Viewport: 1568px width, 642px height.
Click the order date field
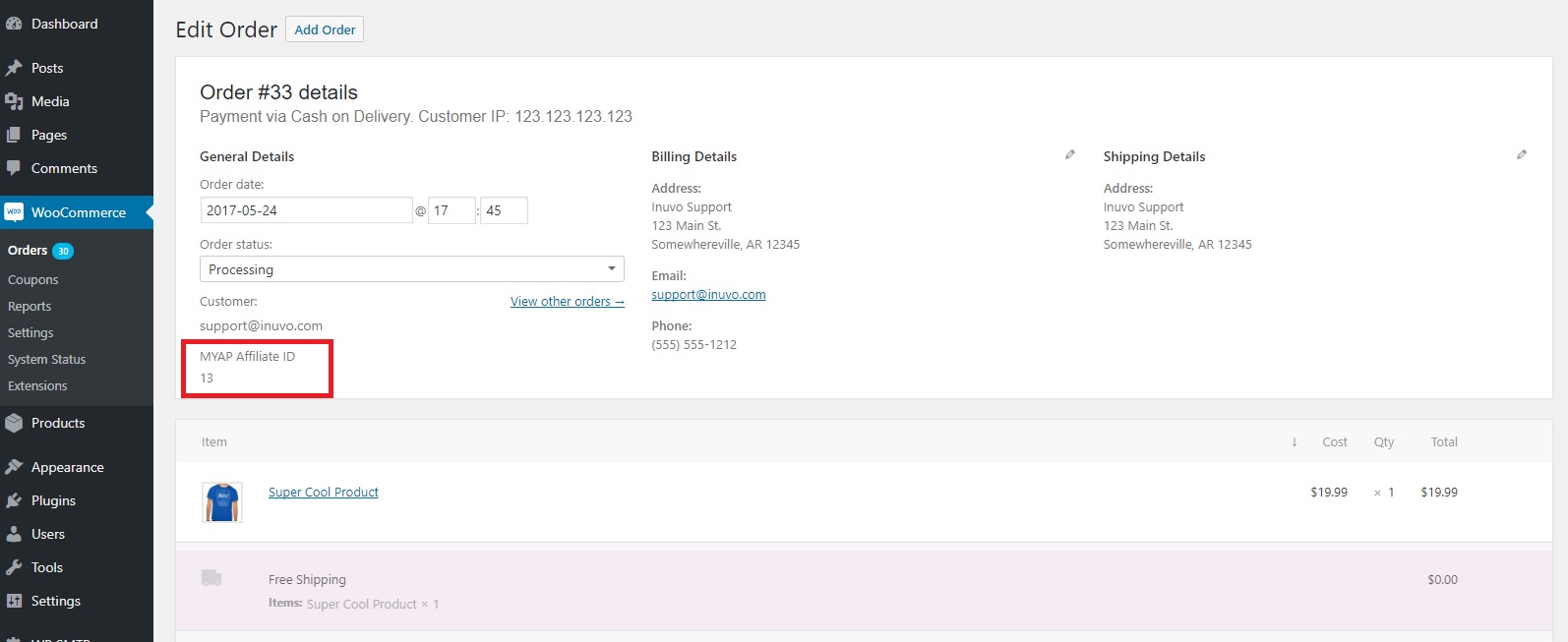point(307,210)
